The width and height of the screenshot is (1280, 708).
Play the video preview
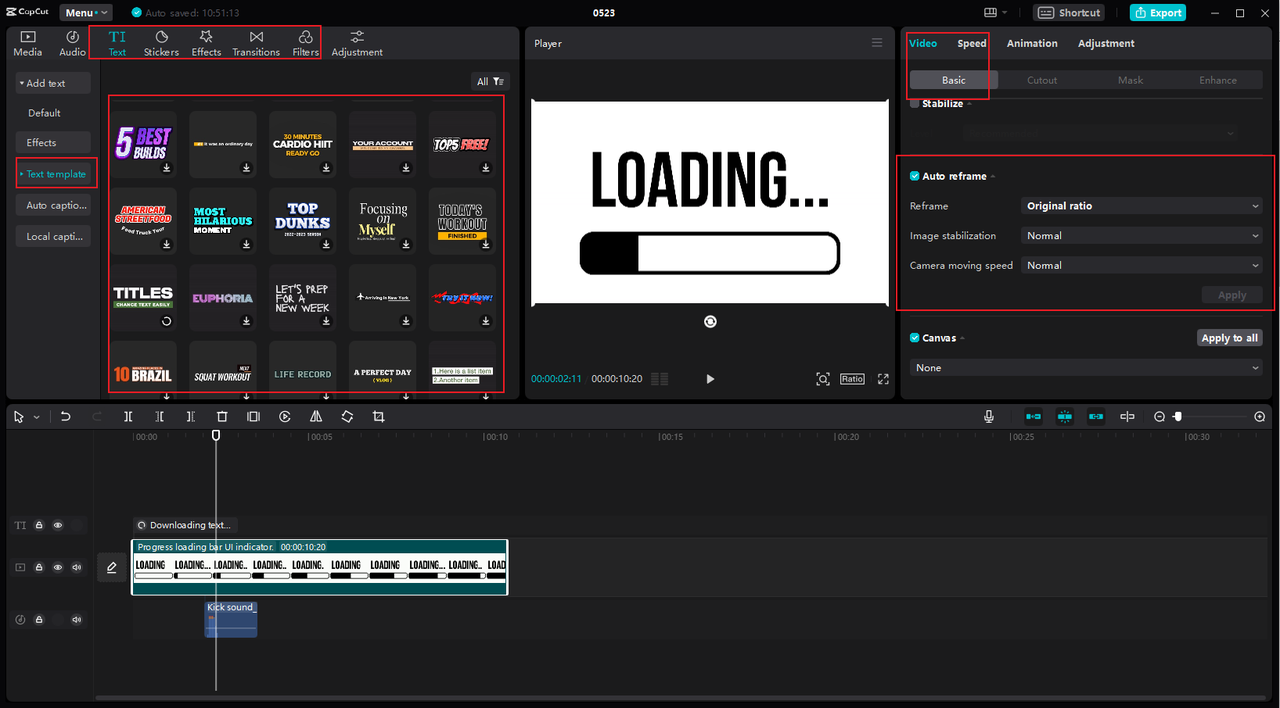click(710, 379)
